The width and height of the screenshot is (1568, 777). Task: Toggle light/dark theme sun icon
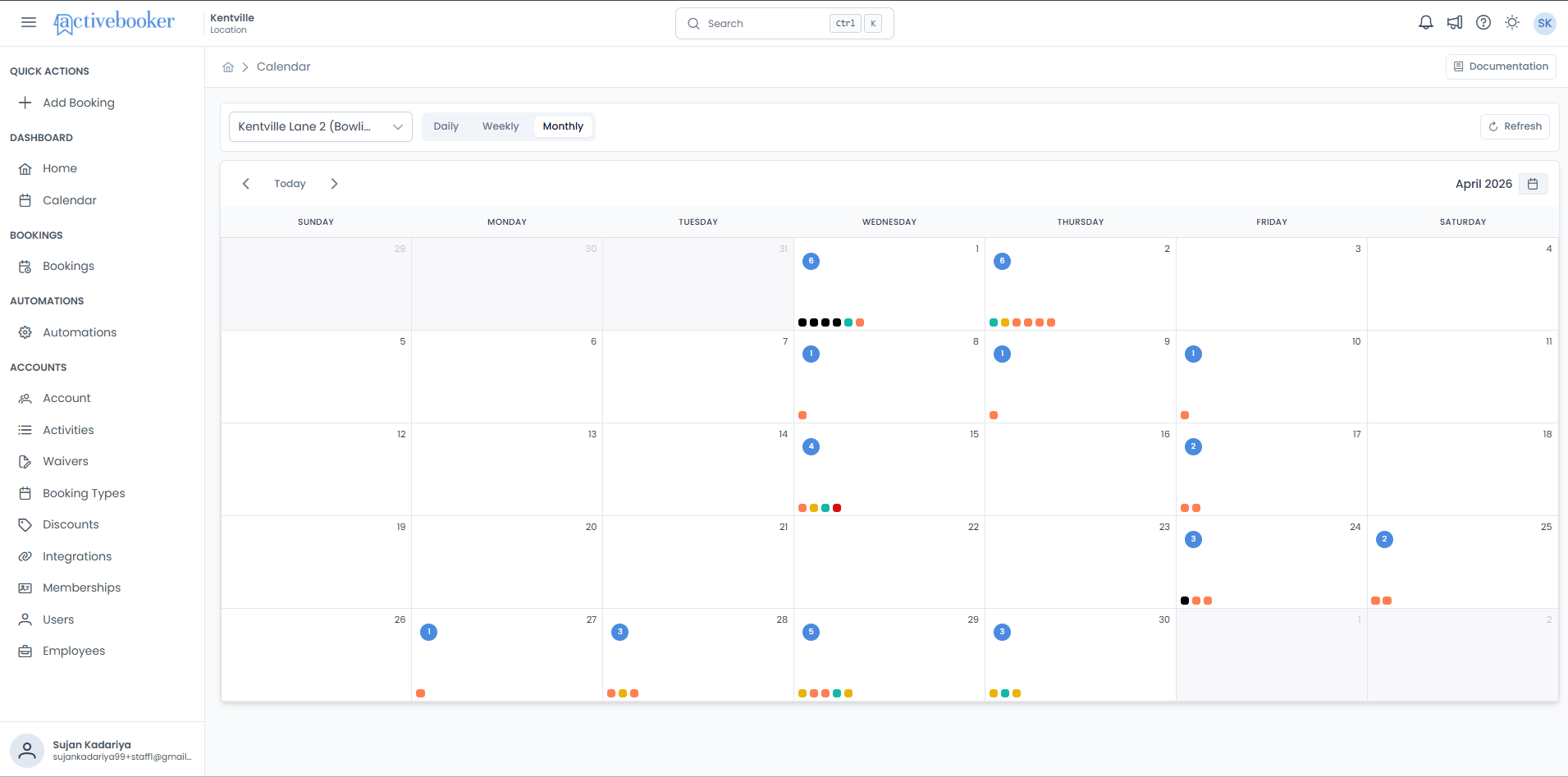(1512, 23)
